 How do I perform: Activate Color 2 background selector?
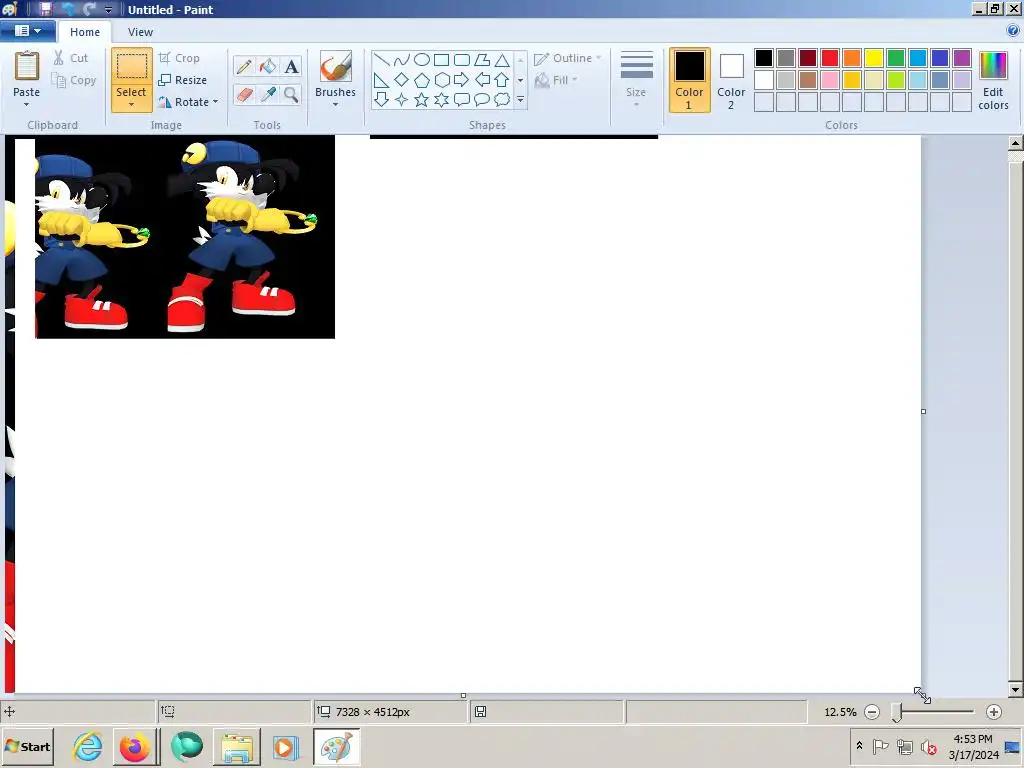click(731, 80)
